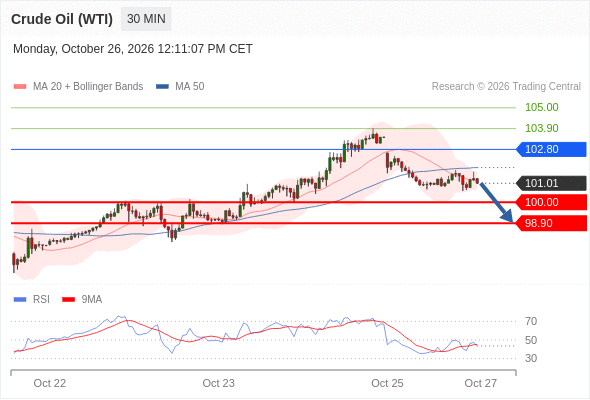Click the black 101.01 current price tag
The width and height of the screenshot is (590, 400).
coord(551,183)
